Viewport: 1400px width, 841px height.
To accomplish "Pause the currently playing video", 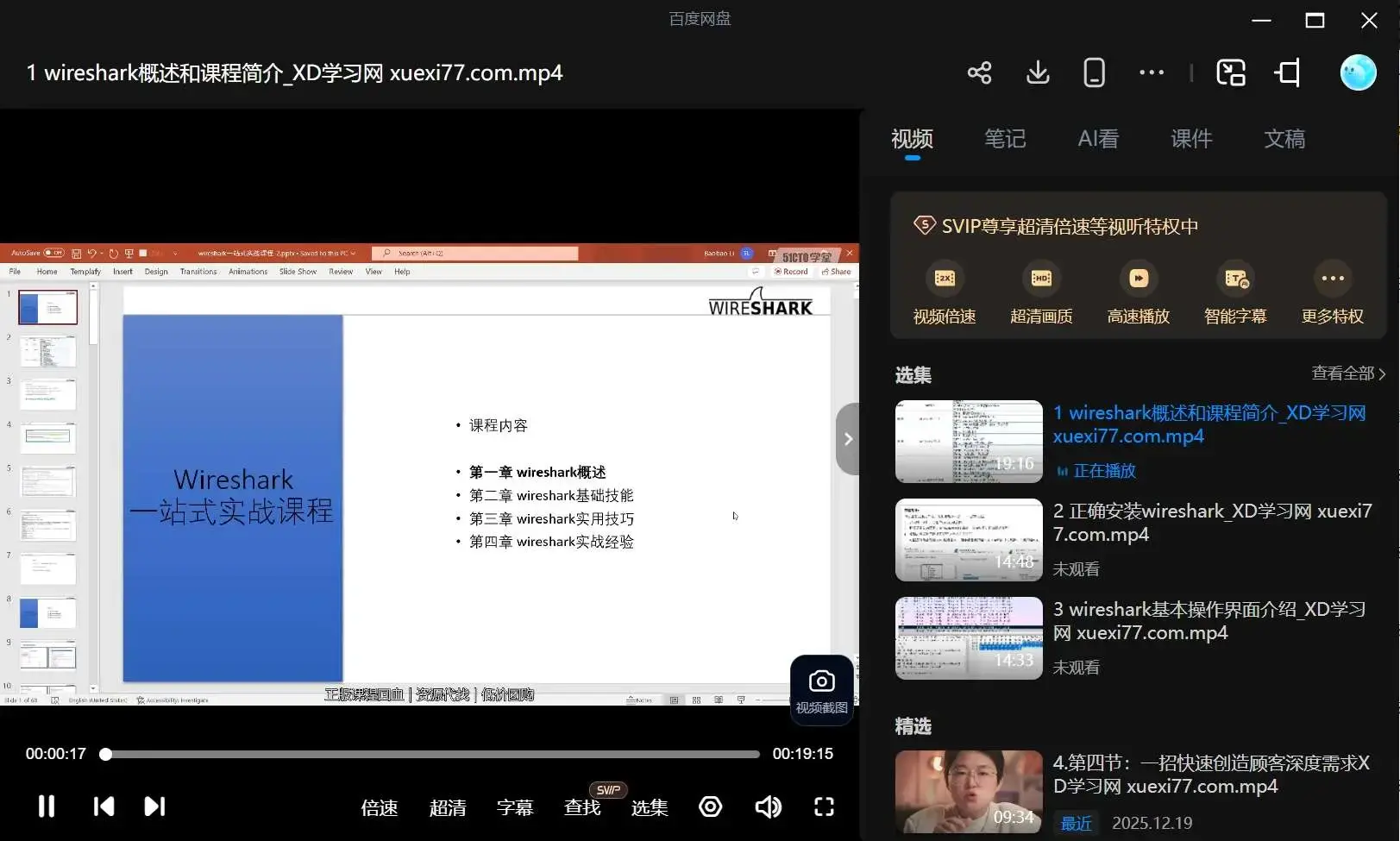I will click(x=45, y=806).
